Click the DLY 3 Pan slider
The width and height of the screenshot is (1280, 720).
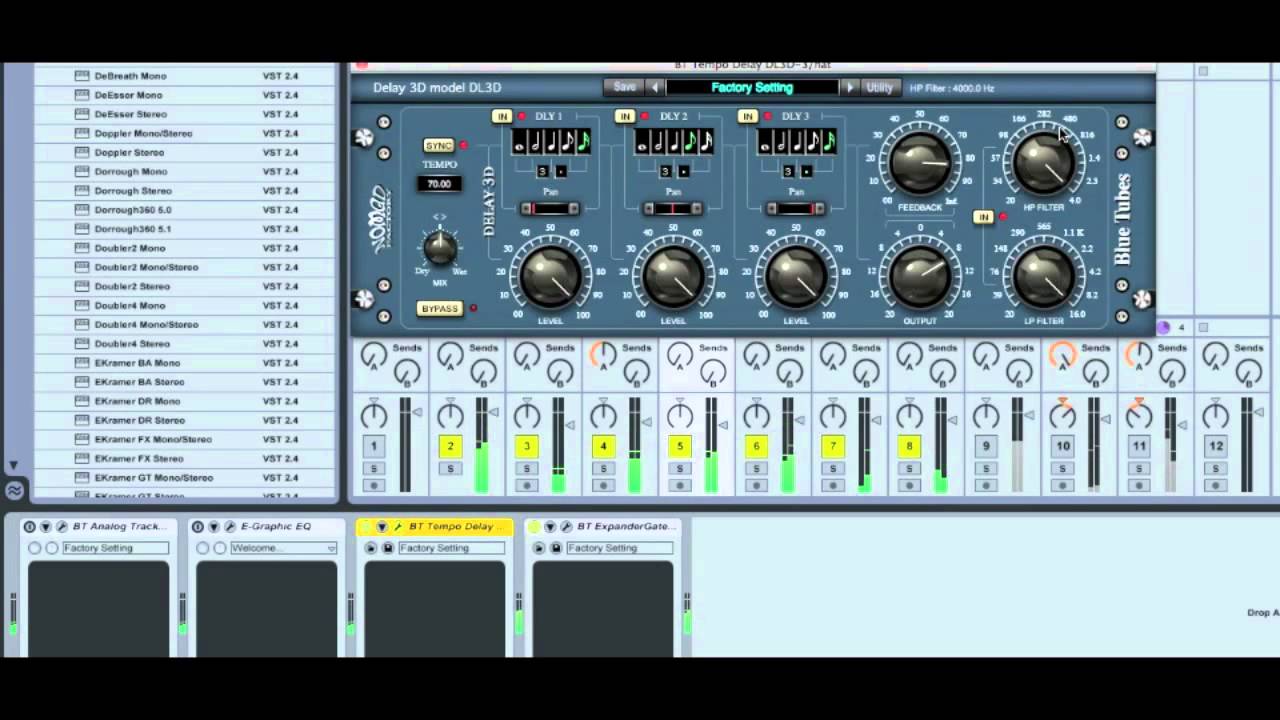pyautogui.click(x=796, y=209)
